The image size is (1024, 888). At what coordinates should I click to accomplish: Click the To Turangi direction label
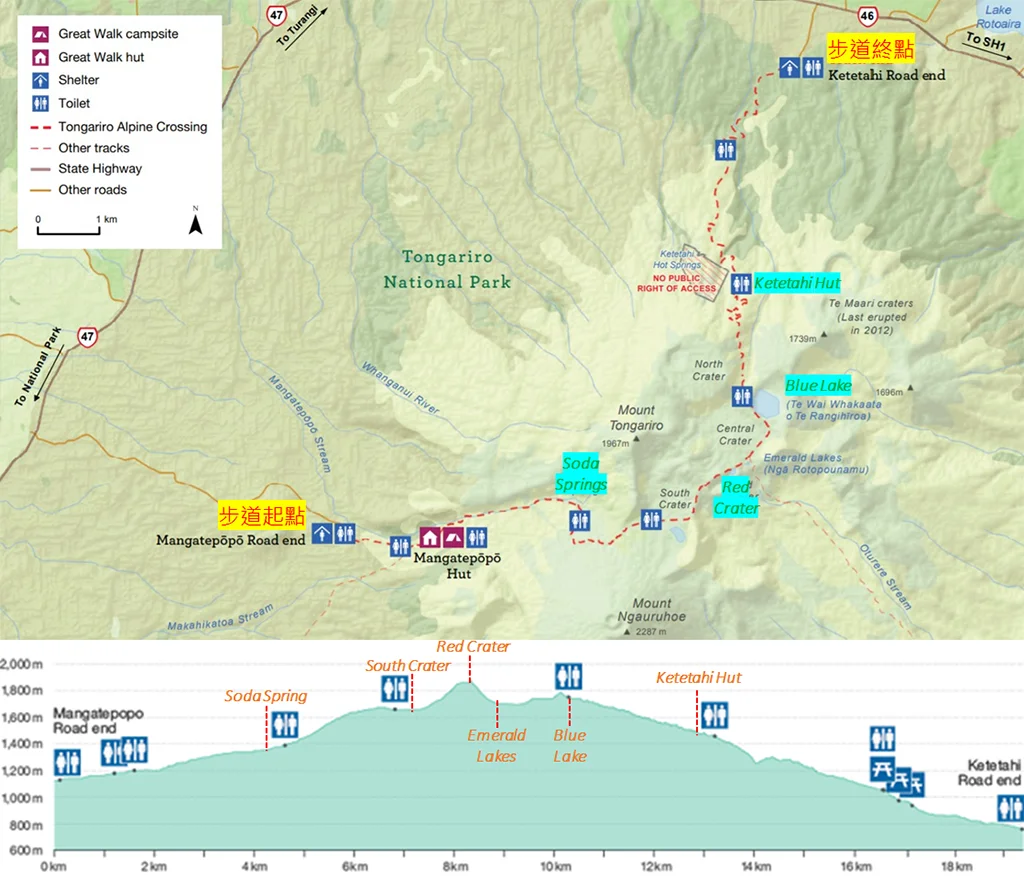coord(297,25)
